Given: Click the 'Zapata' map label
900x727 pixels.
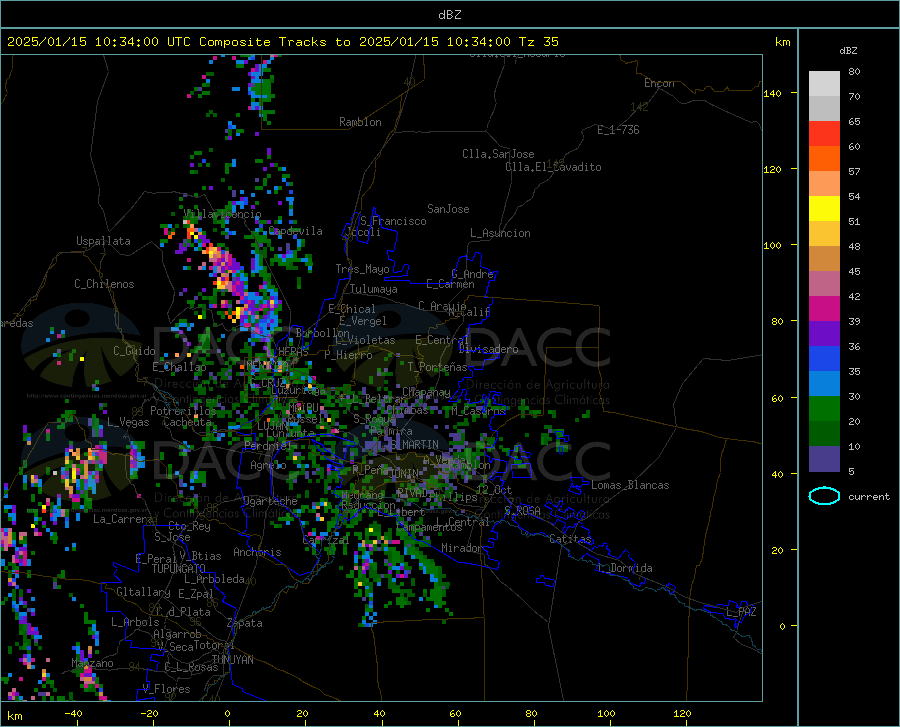Looking at the screenshot, I should pyautogui.click(x=245, y=623).
